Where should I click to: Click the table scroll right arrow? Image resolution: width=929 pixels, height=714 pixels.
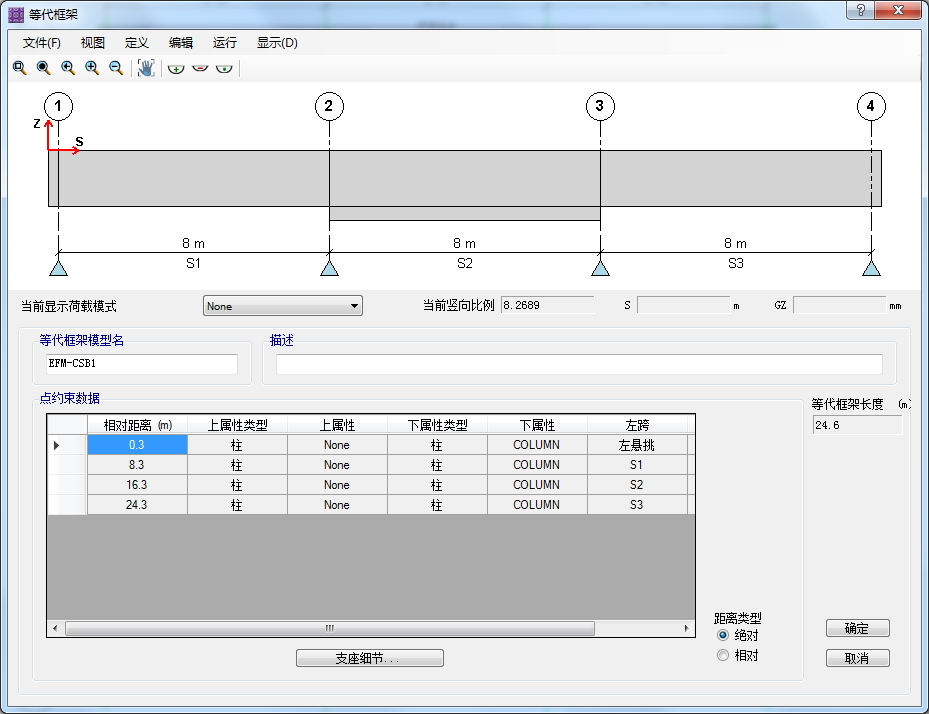tap(687, 628)
